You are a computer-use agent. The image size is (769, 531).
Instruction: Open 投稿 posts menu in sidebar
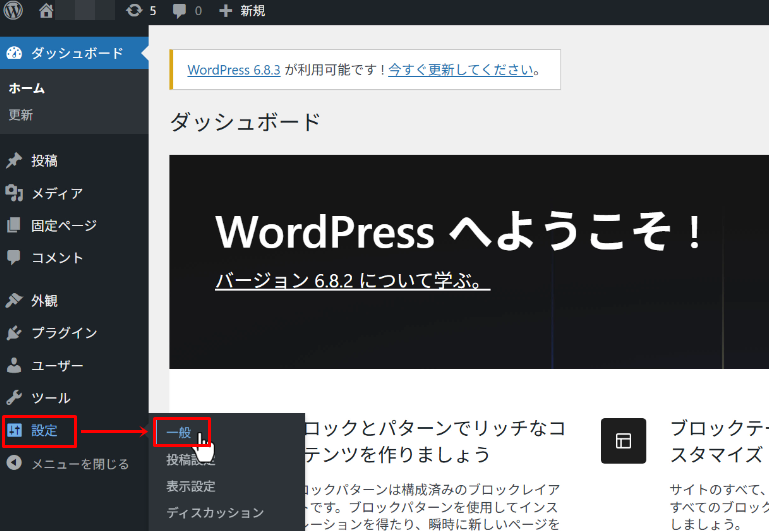44,161
